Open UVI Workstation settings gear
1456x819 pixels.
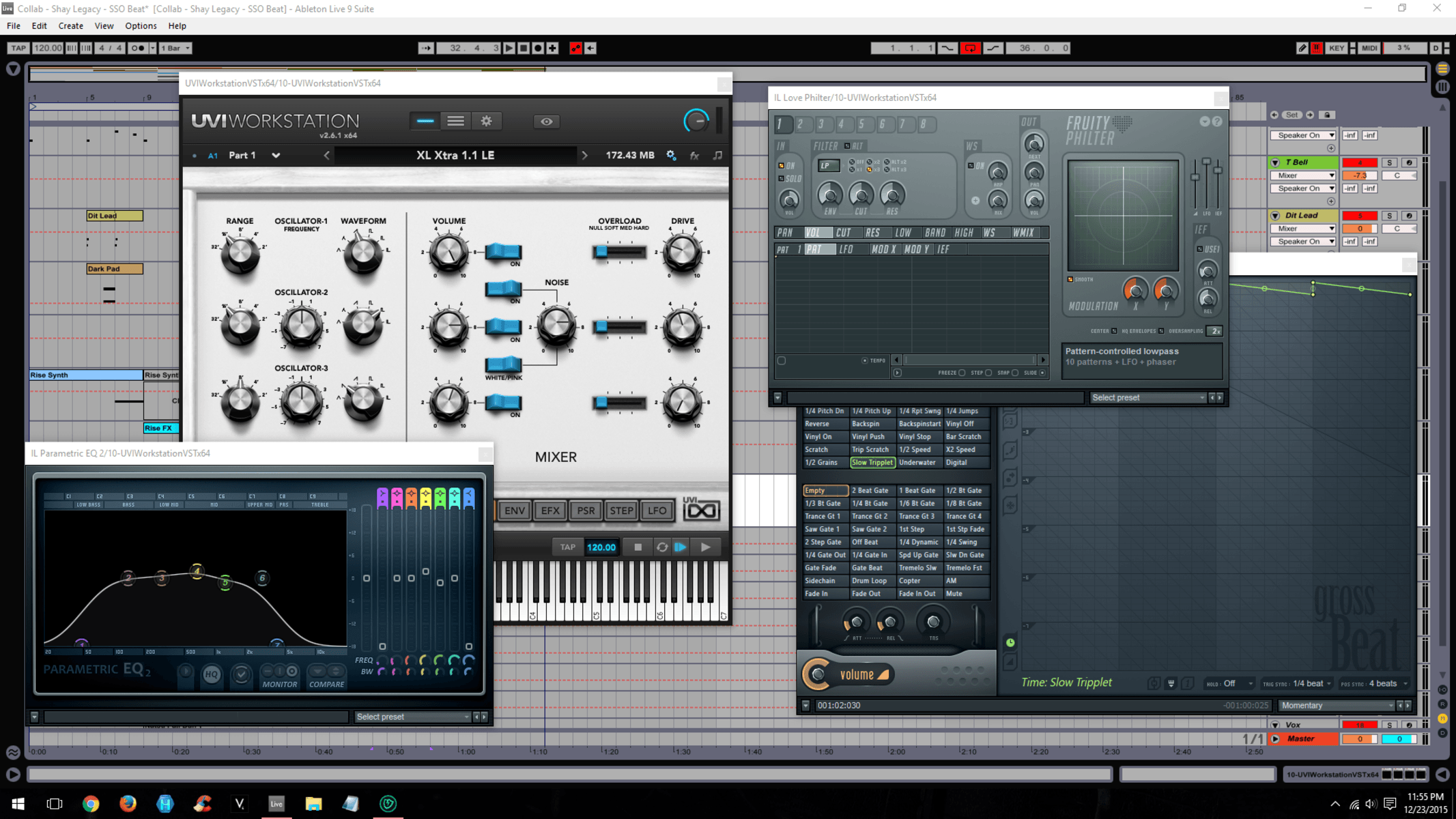tap(486, 121)
